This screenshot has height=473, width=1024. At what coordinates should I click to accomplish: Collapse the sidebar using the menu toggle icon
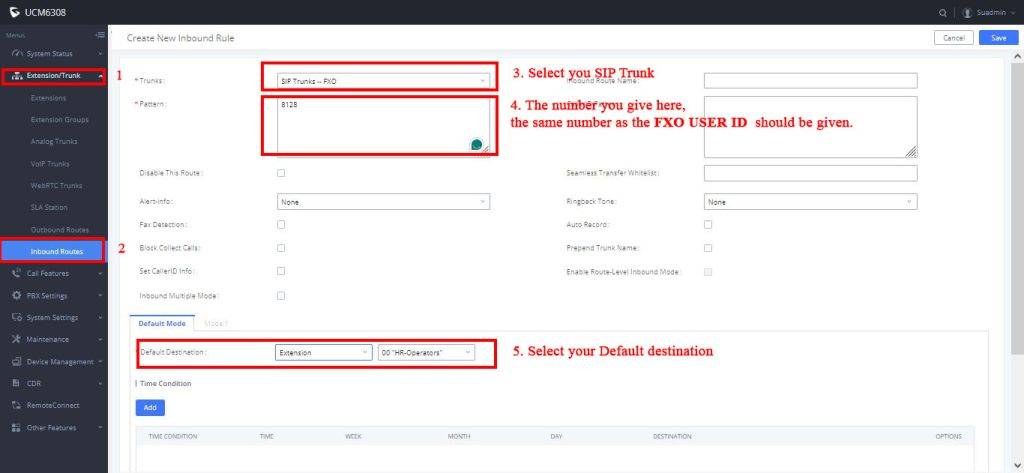(100, 36)
